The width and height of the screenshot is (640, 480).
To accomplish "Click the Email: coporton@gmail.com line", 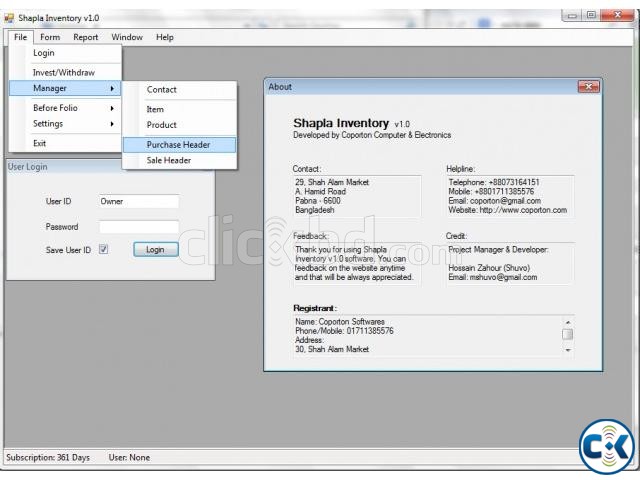I will [495, 201].
